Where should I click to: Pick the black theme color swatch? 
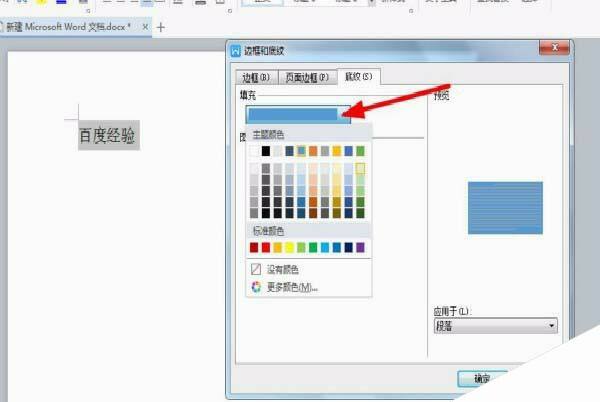(x=266, y=151)
